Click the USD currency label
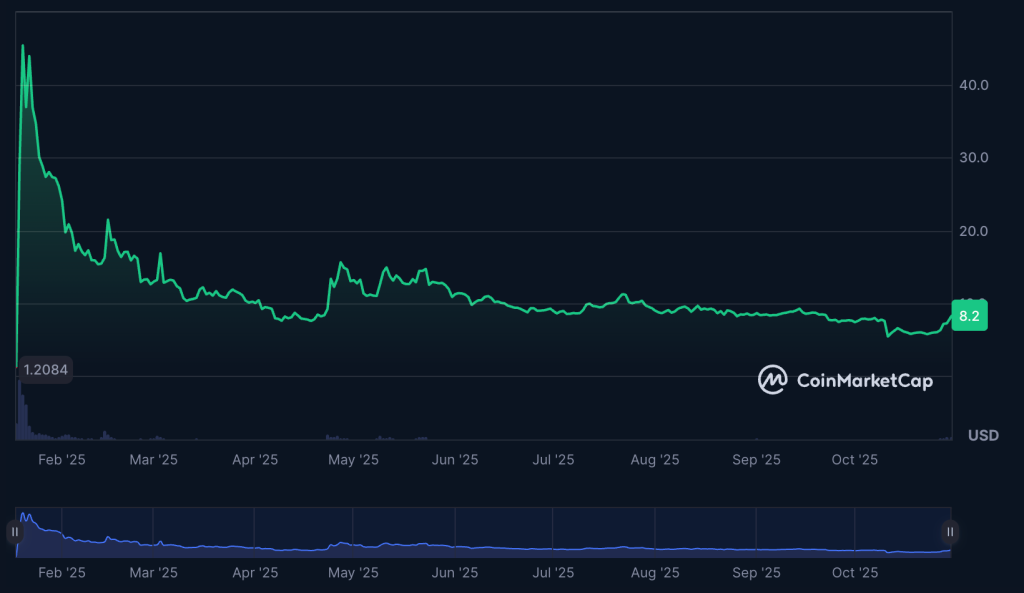 point(982,436)
